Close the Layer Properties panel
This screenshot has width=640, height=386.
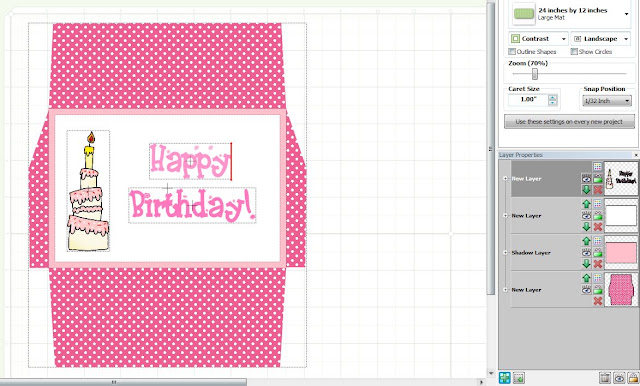coord(636,155)
